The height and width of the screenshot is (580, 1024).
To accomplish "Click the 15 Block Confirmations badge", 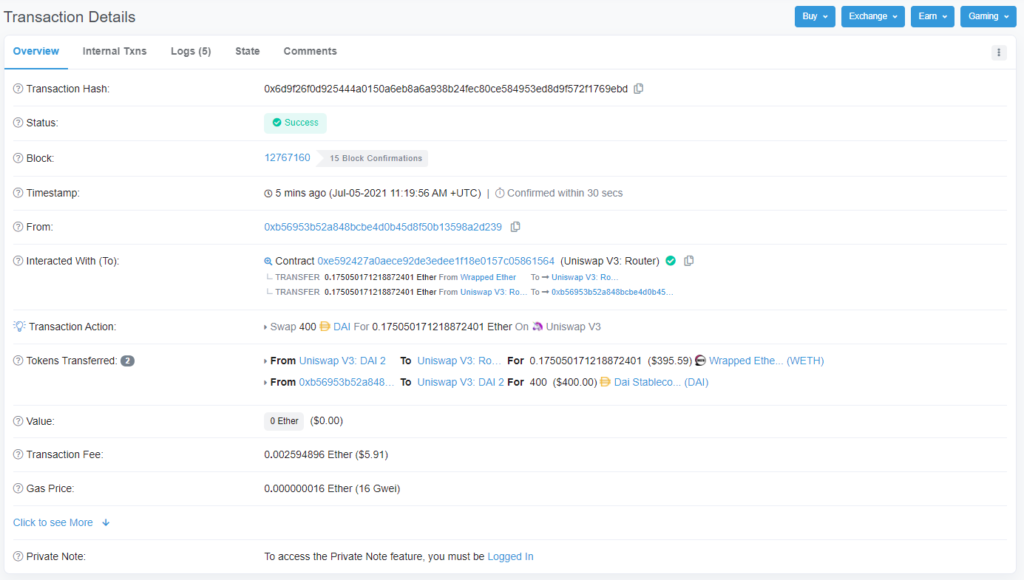I will [x=372, y=158].
